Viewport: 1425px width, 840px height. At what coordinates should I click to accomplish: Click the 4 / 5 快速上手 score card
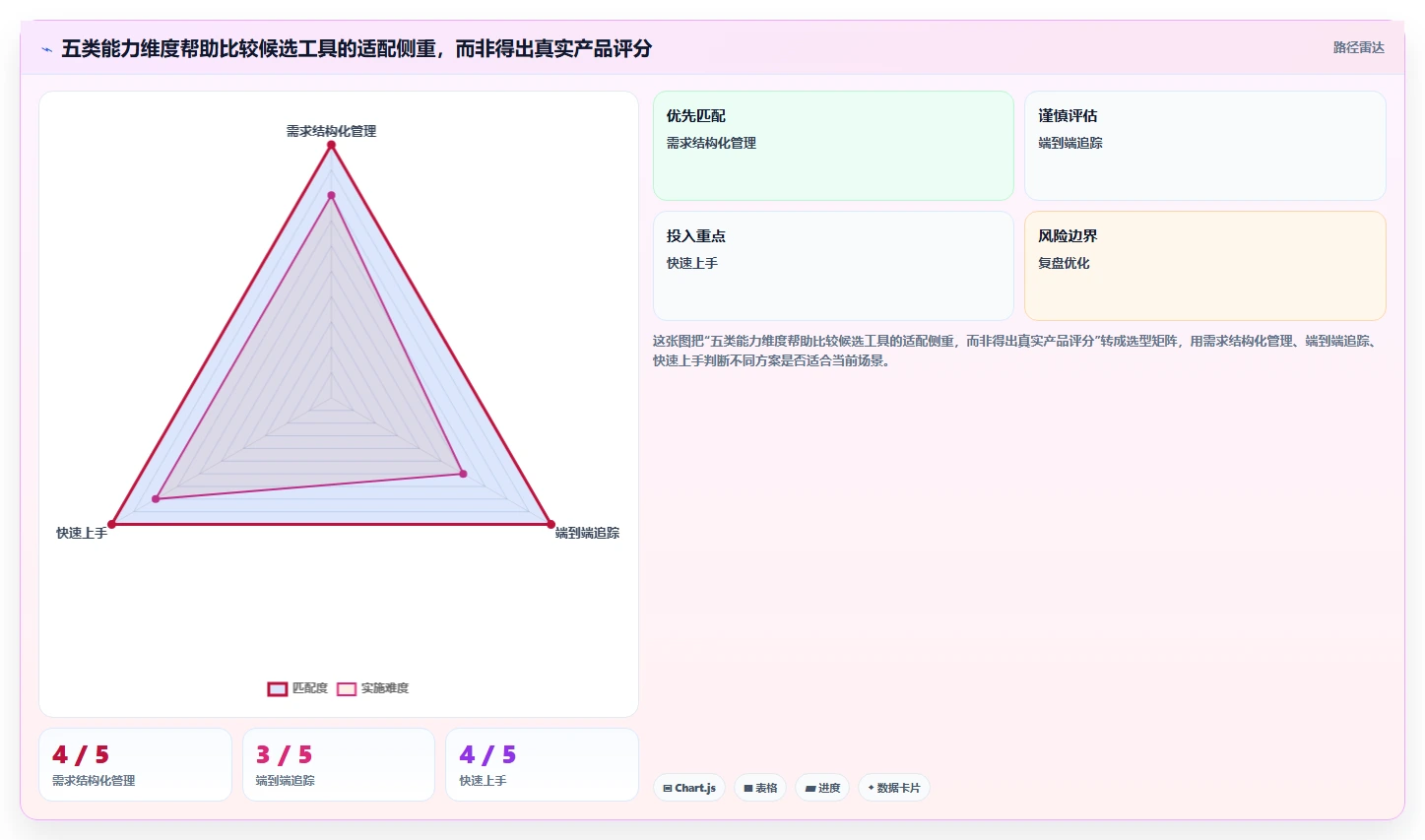click(542, 765)
